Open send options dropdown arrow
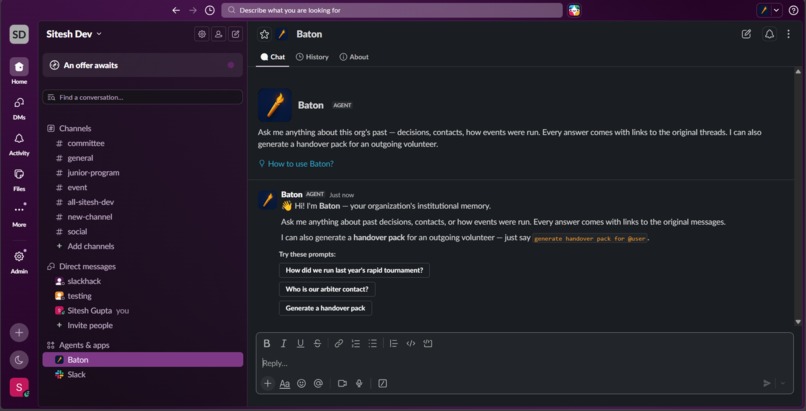Image resolution: width=806 pixels, height=411 pixels. click(783, 383)
